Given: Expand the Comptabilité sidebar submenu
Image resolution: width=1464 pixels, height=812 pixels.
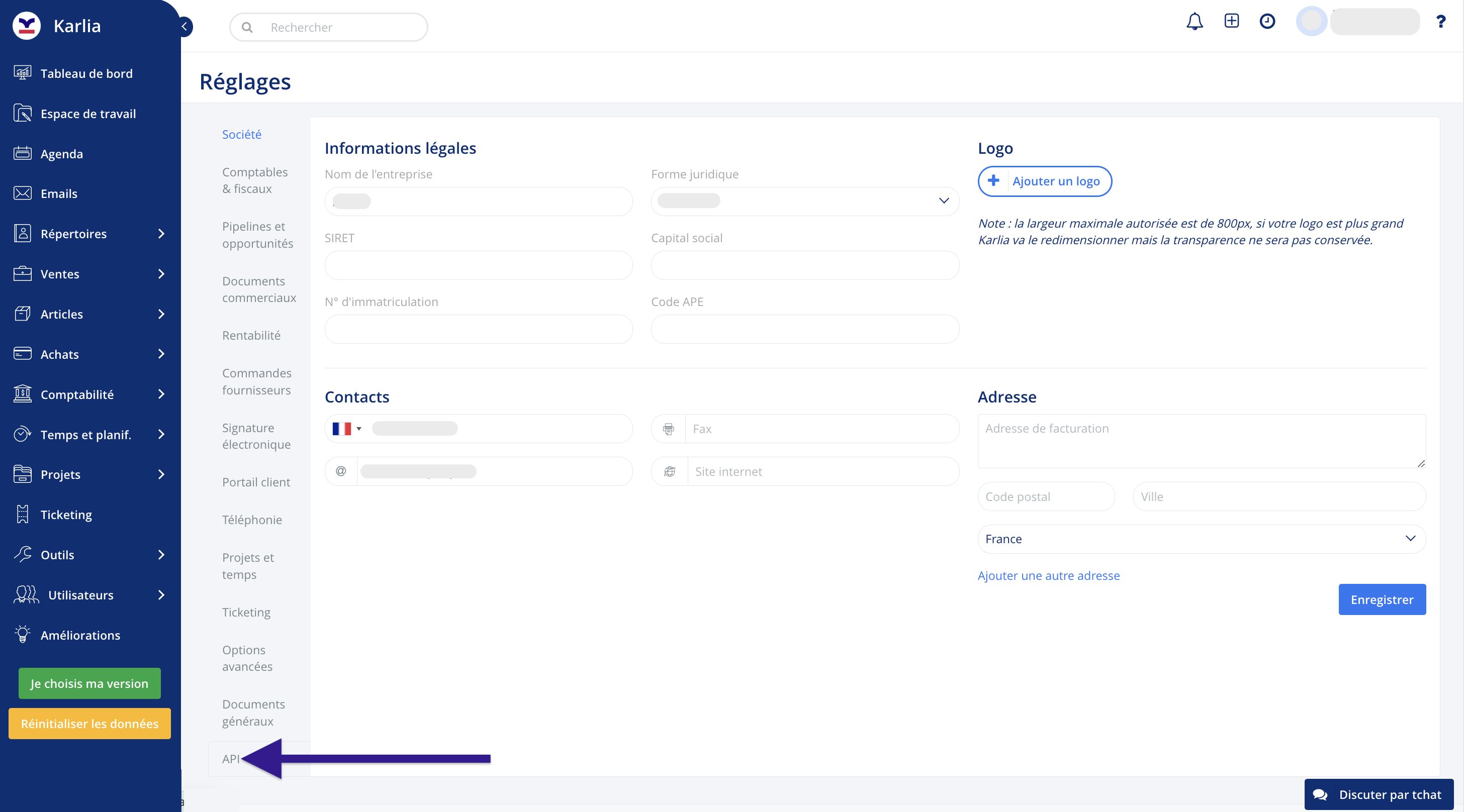Looking at the screenshot, I should pyautogui.click(x=161, y=394).
